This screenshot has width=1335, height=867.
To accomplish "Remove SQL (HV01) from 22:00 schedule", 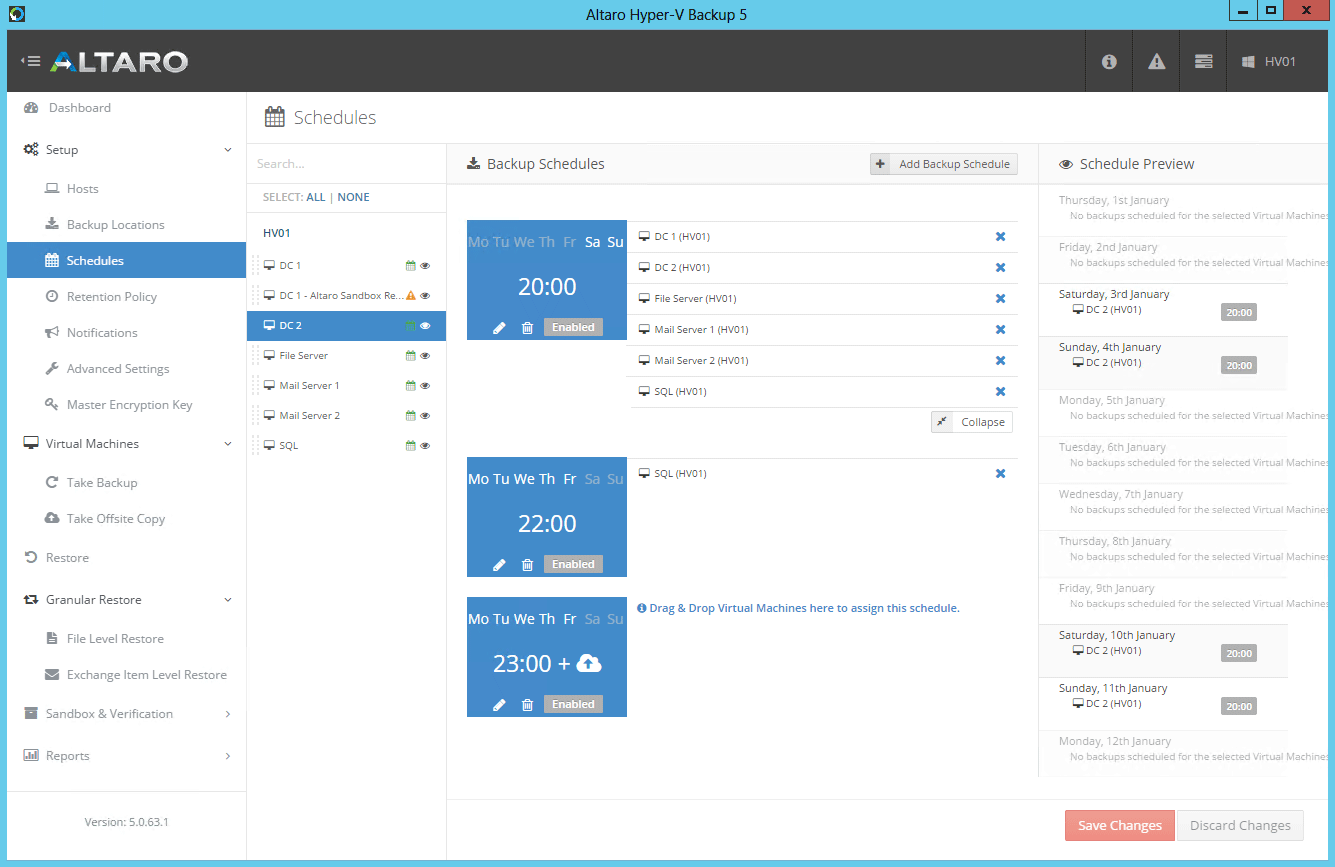I will pos(1000,474).
